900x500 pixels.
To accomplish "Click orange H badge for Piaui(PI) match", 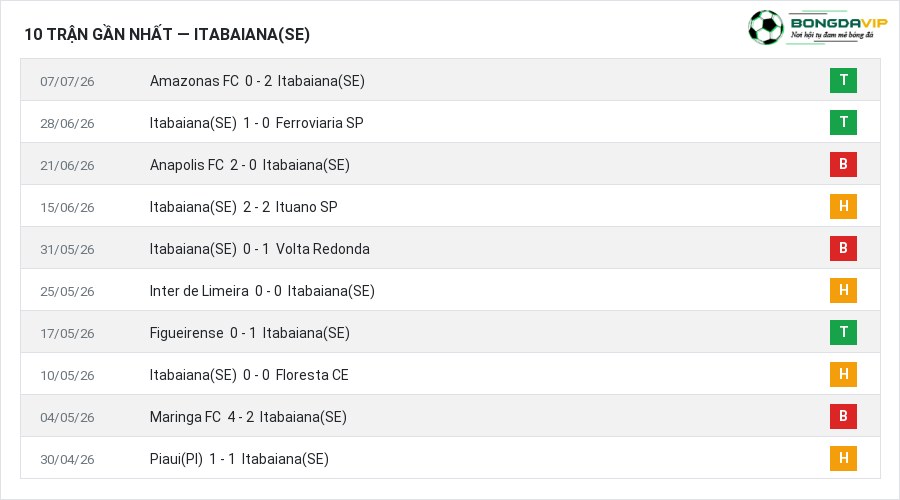I will pos(843,458).
